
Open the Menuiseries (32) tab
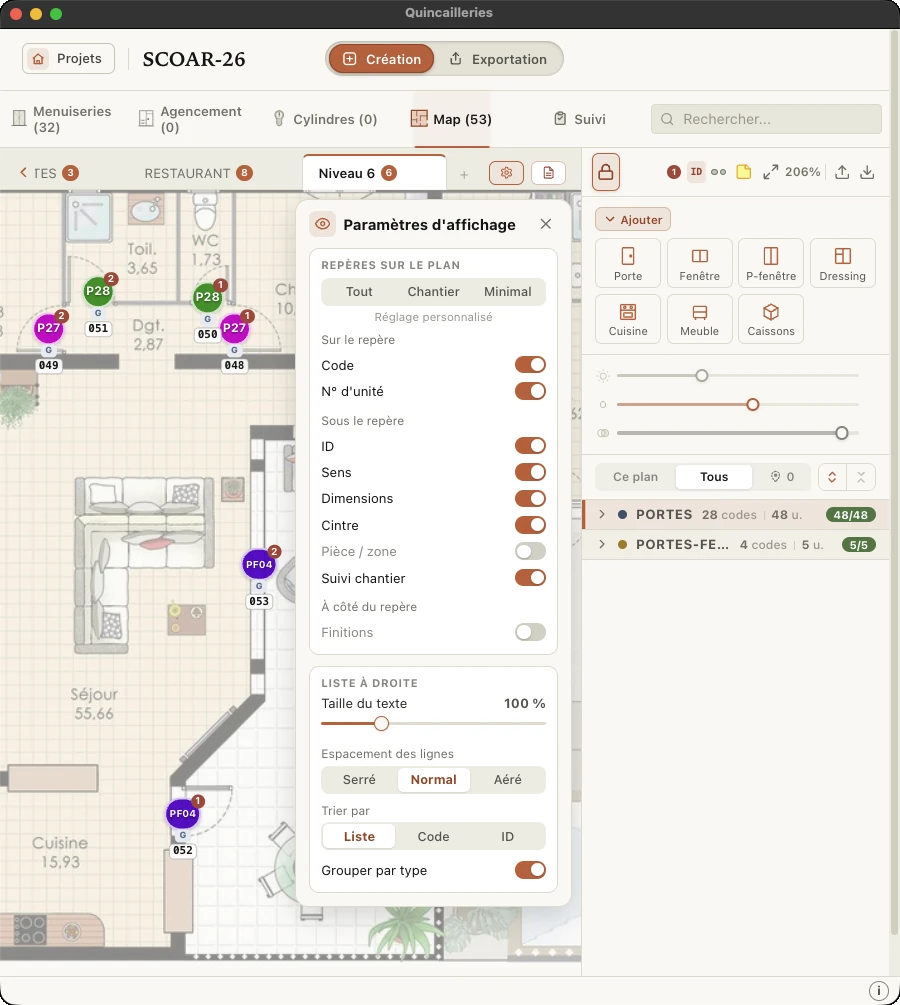(62, 119)
